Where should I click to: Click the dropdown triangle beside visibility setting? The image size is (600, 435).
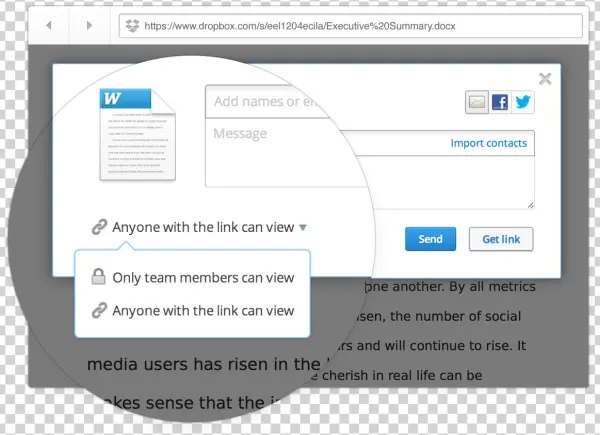(x=303, y=228)
